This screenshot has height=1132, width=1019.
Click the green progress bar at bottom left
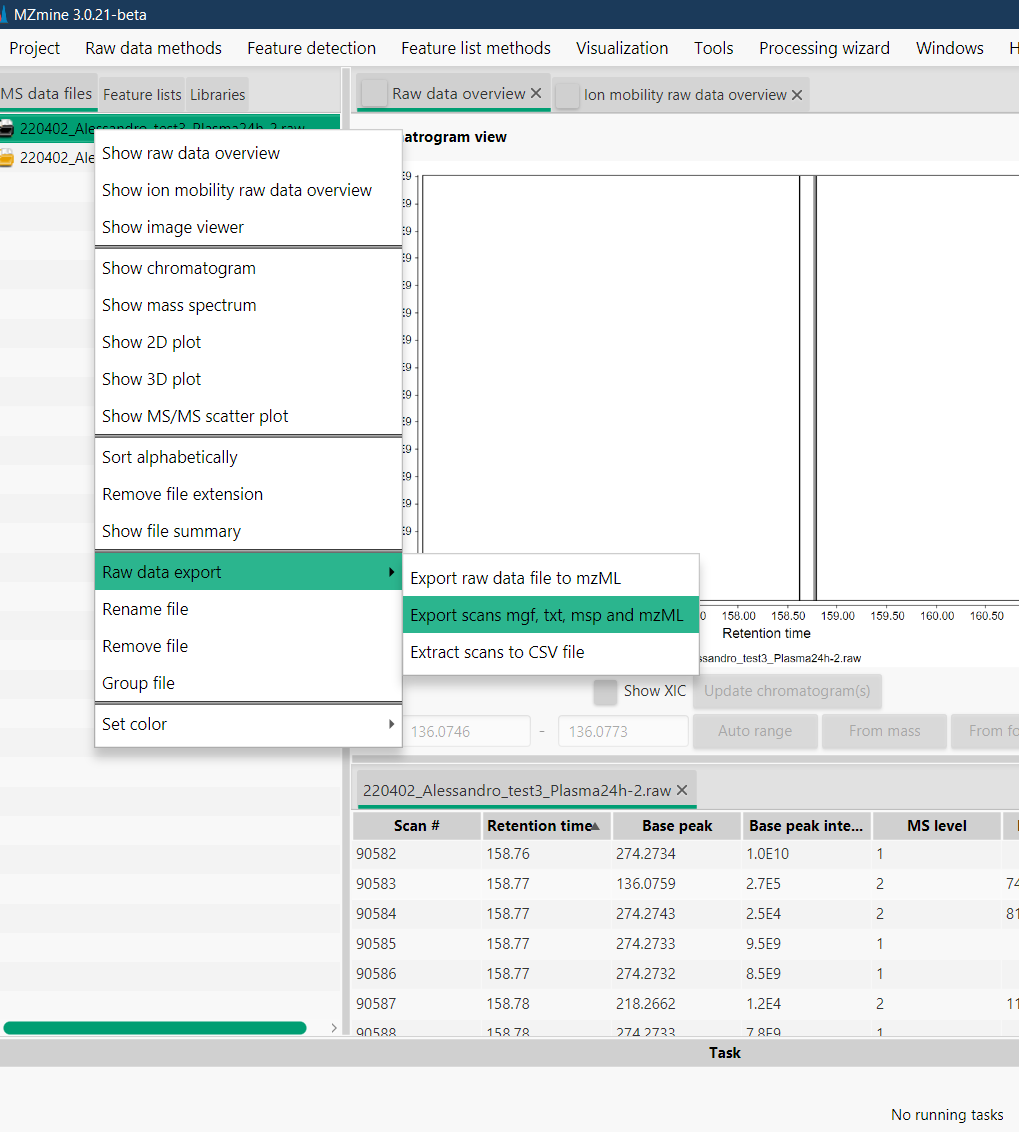(155, 1027)
